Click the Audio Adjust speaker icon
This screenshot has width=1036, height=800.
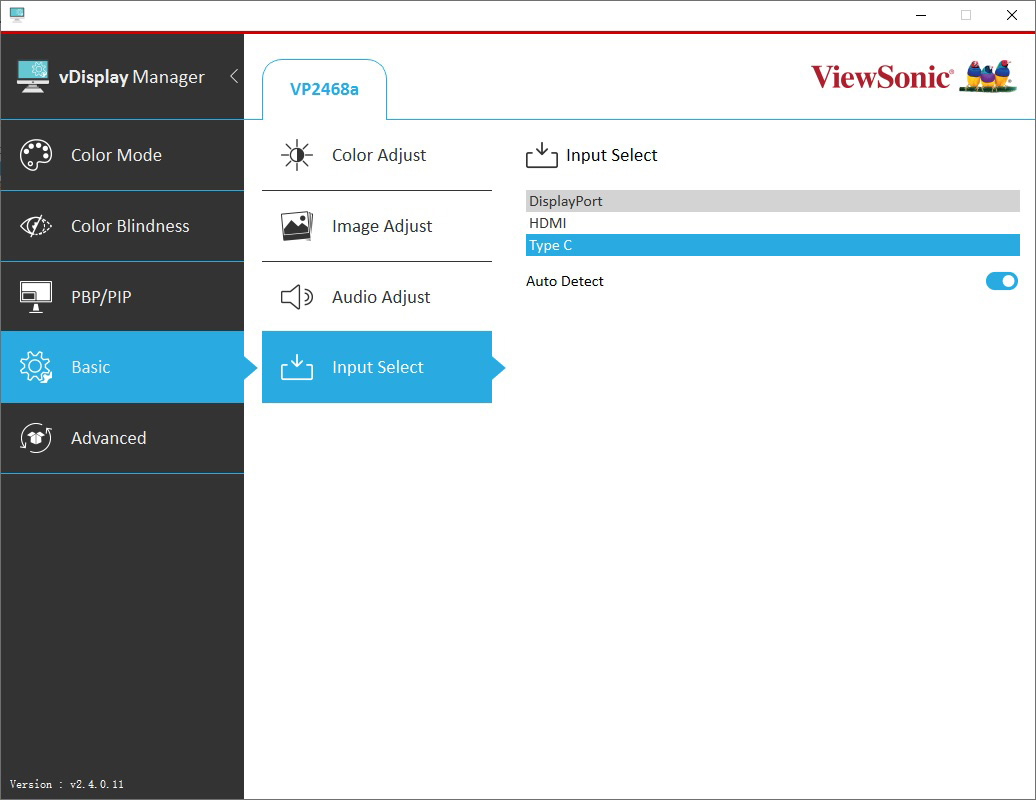coord(297,297)
